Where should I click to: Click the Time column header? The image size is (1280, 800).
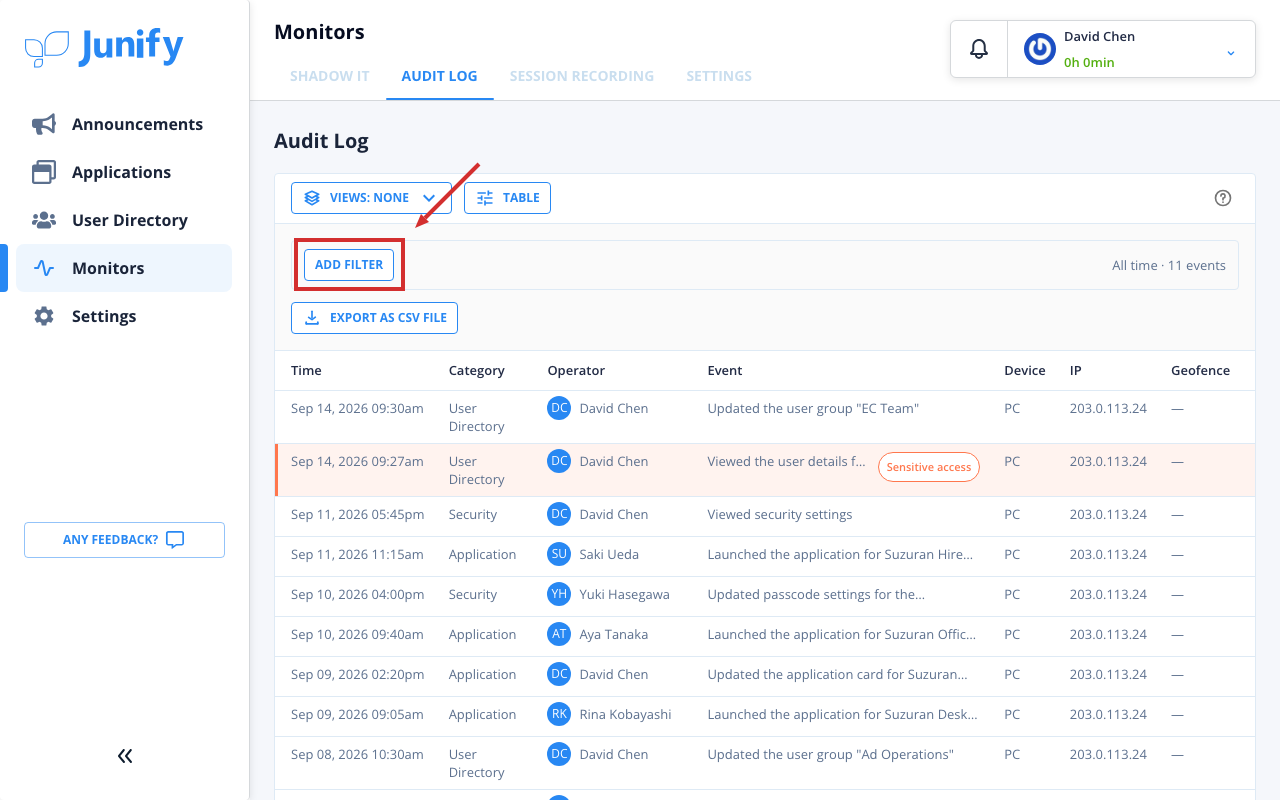306,371
